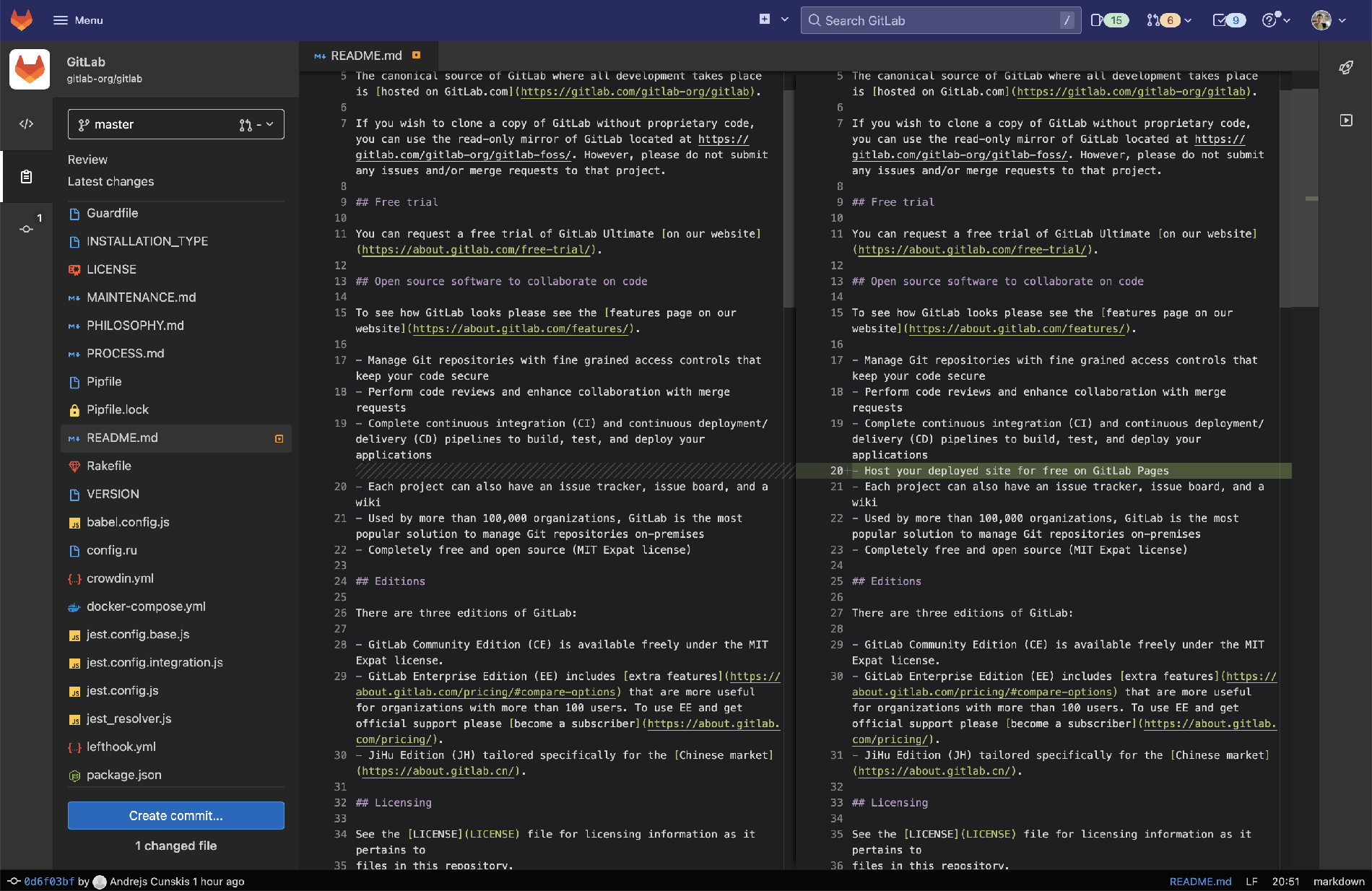
Task: Open README.md link in status bar
Action: 1200,882
